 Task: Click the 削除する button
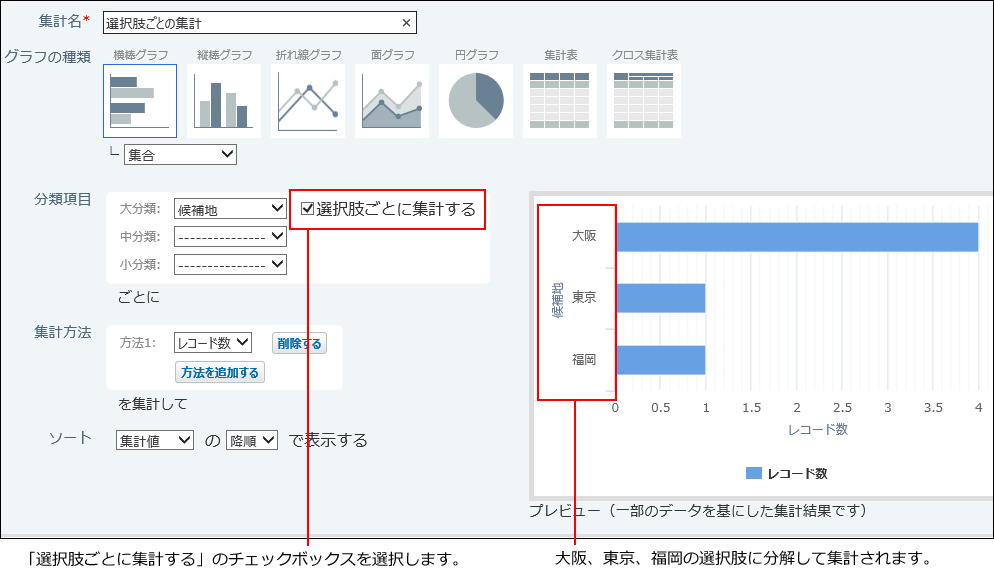click(x=299, y=344)
